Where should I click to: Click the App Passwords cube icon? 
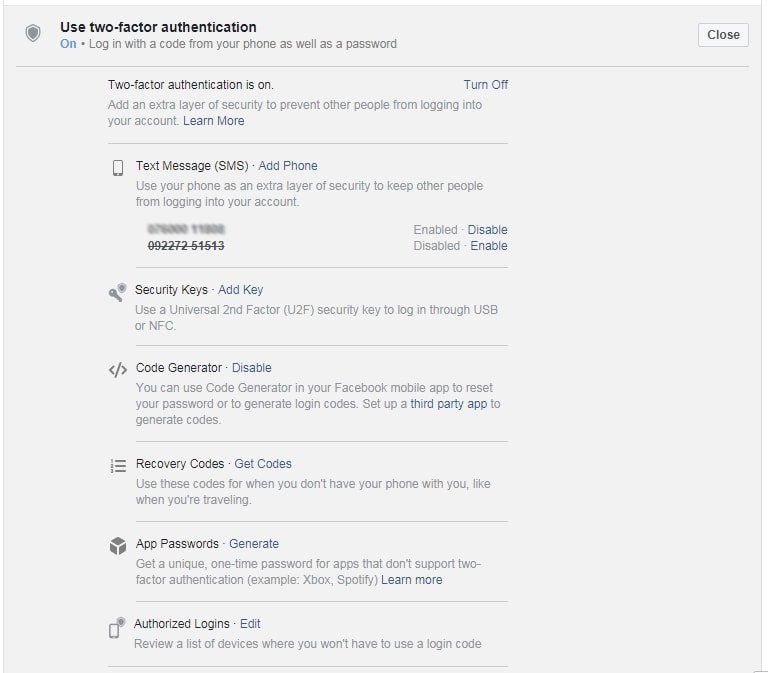118,546
